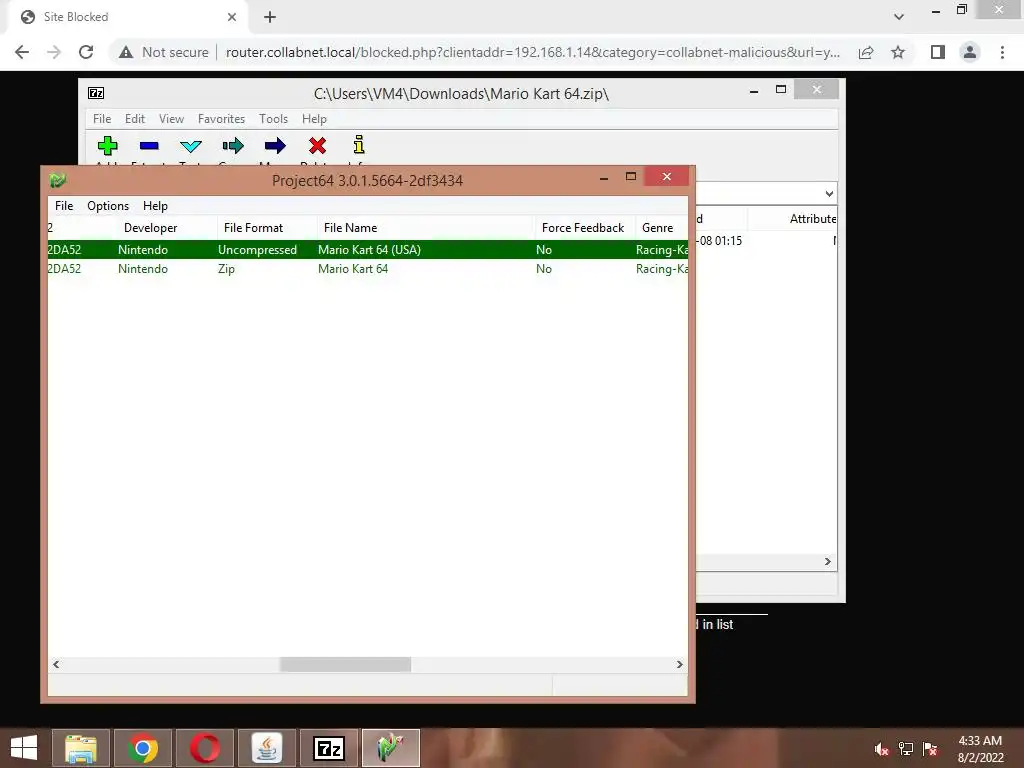Sort by Developer column header
Screen dimensions: 1024x768
(x=166, y=228)
